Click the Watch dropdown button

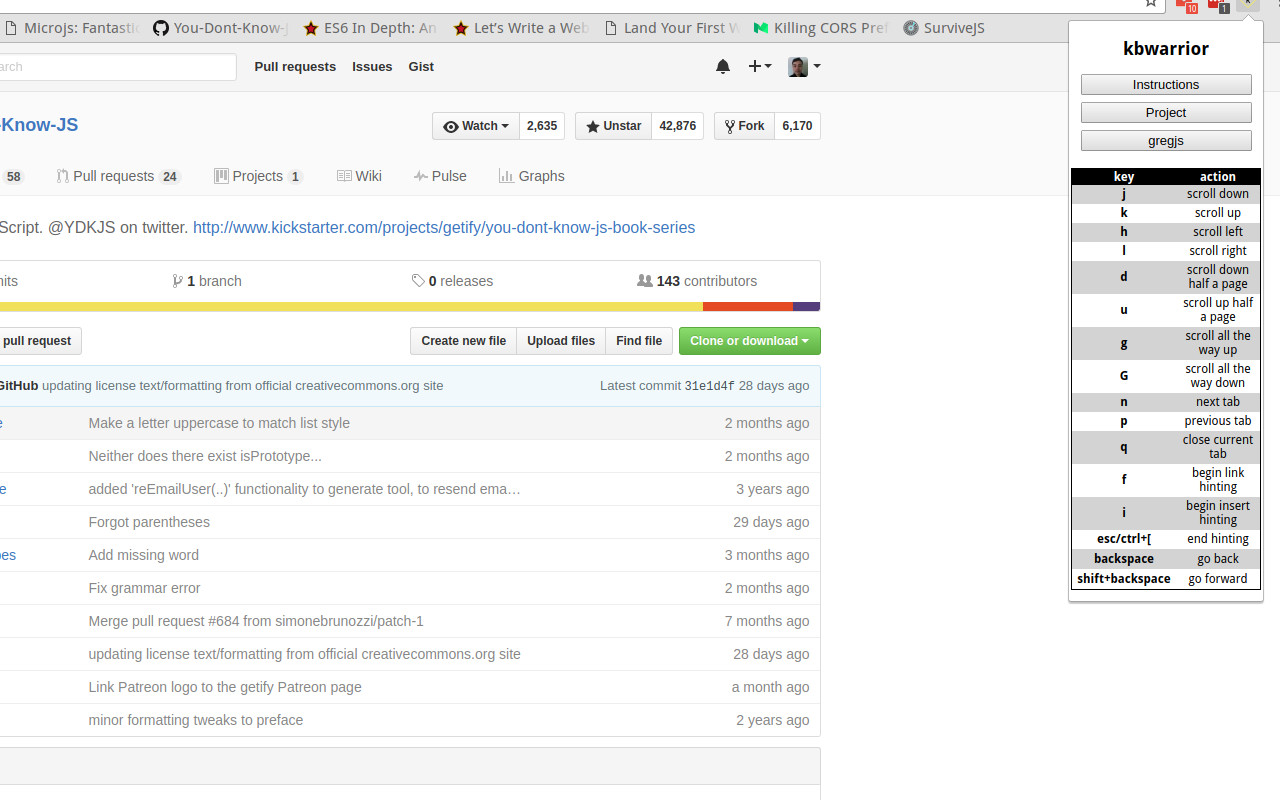point(476,126)
